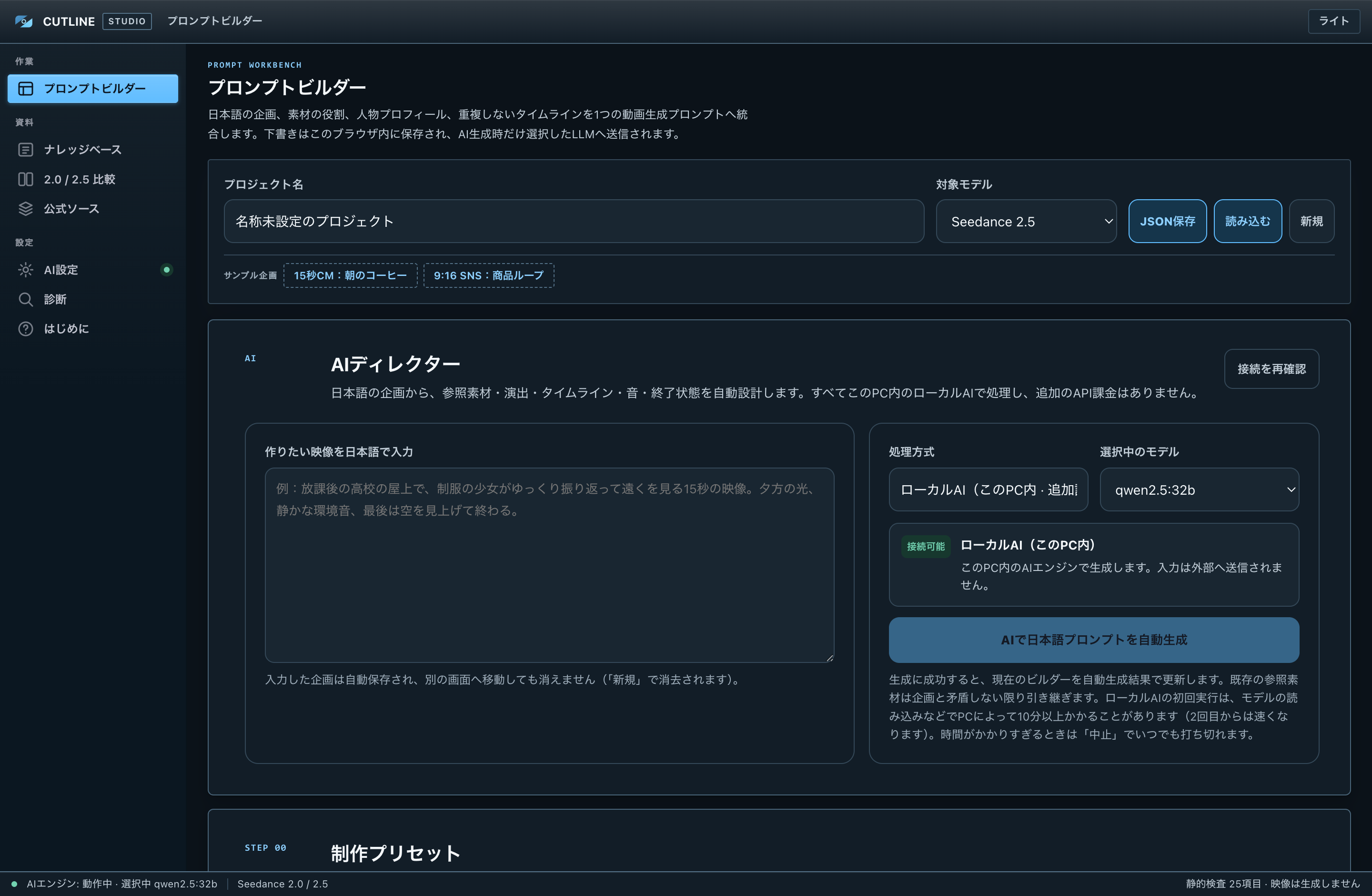
Task: Click the 接続を再確認 button
Action: click(x=1271, y=369)
